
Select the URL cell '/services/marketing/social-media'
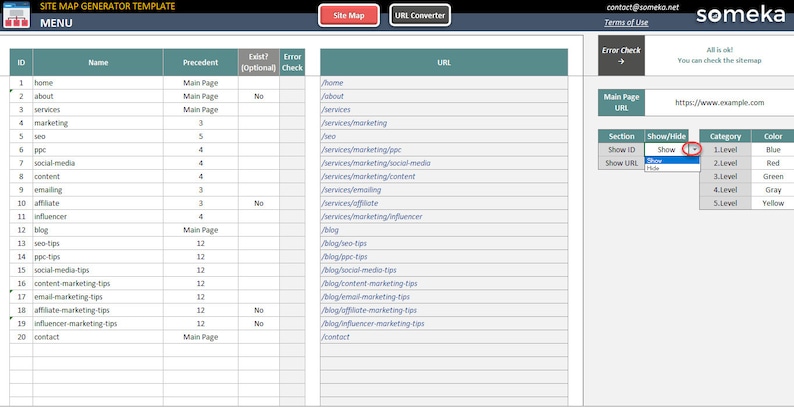point(444,163)
